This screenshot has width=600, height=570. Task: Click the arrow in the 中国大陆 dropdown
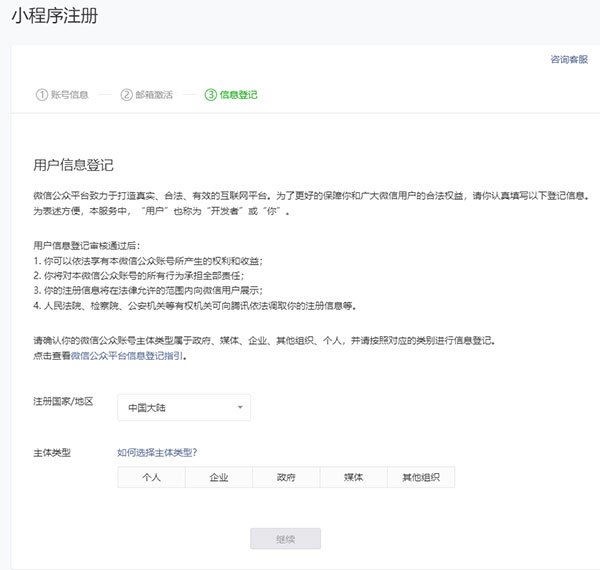tap(240, 408)
